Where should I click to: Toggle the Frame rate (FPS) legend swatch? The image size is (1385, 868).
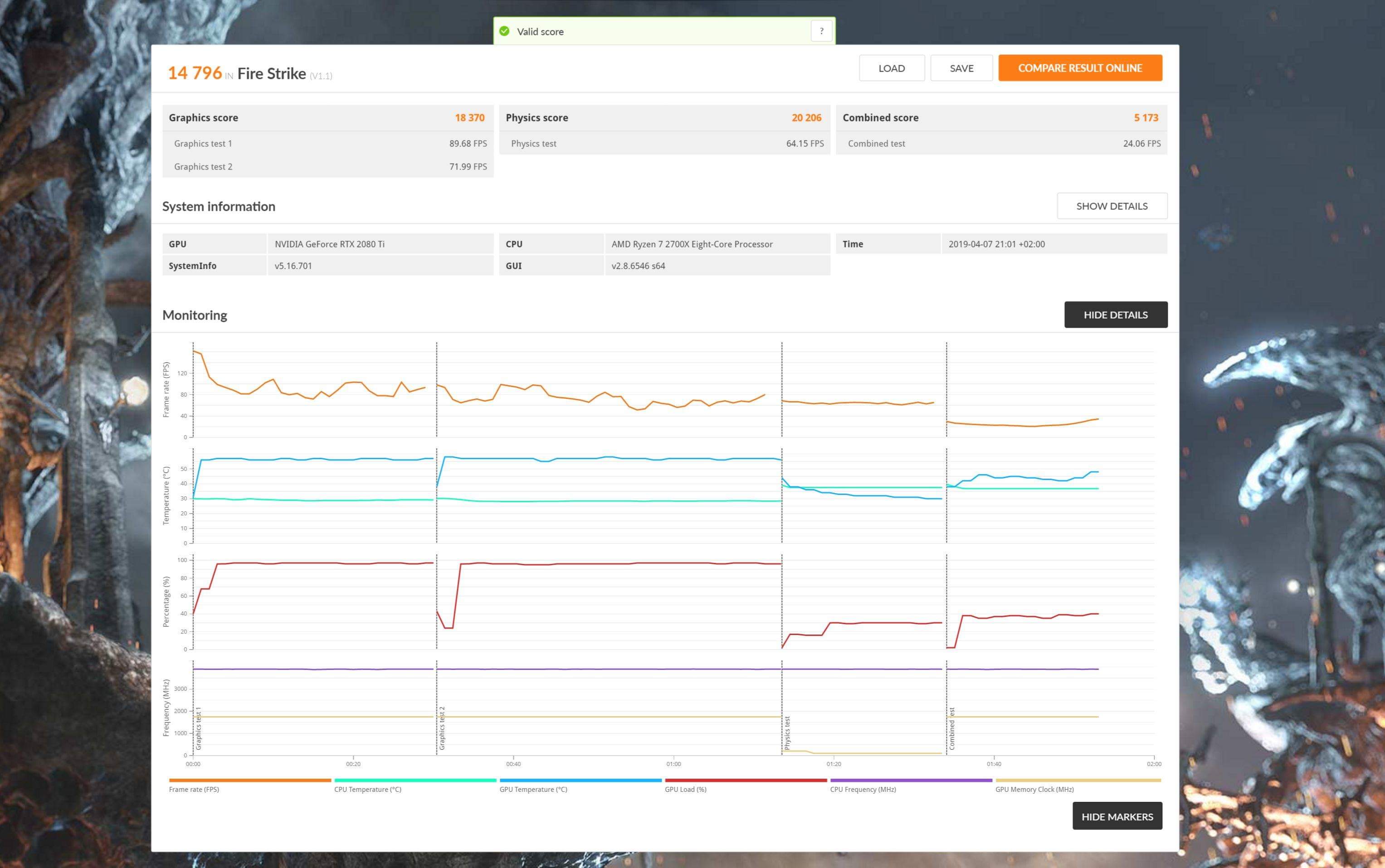[x=250, y=780]
